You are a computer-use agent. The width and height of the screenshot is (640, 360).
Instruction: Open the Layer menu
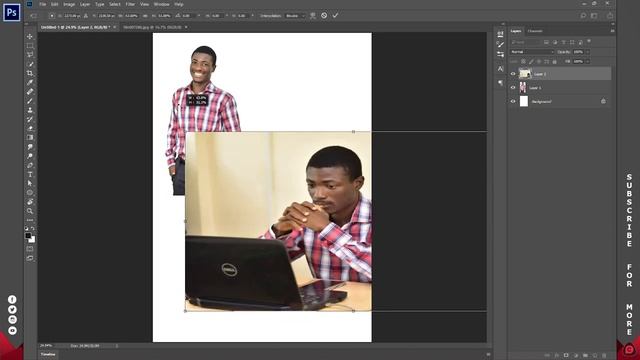(85, 4)
